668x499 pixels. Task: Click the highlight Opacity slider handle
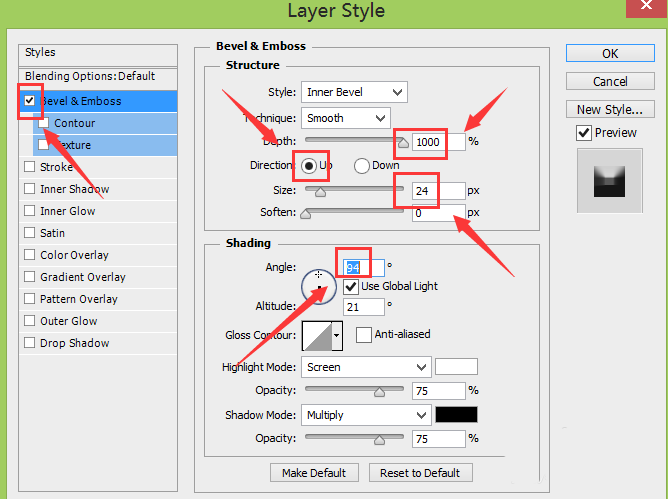379,392
